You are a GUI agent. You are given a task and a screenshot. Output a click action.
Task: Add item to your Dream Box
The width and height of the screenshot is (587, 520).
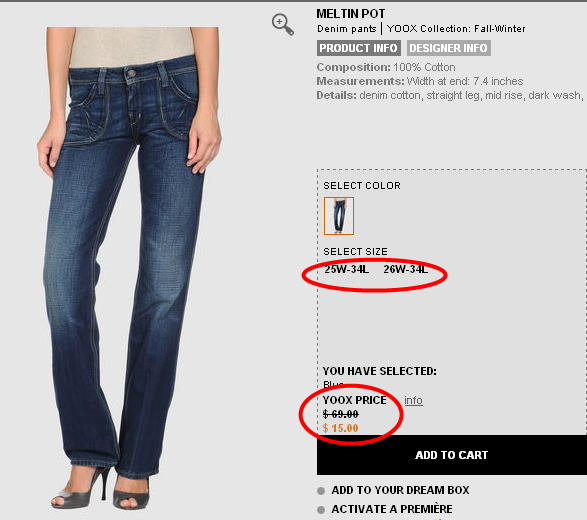(x=400, y=490)
